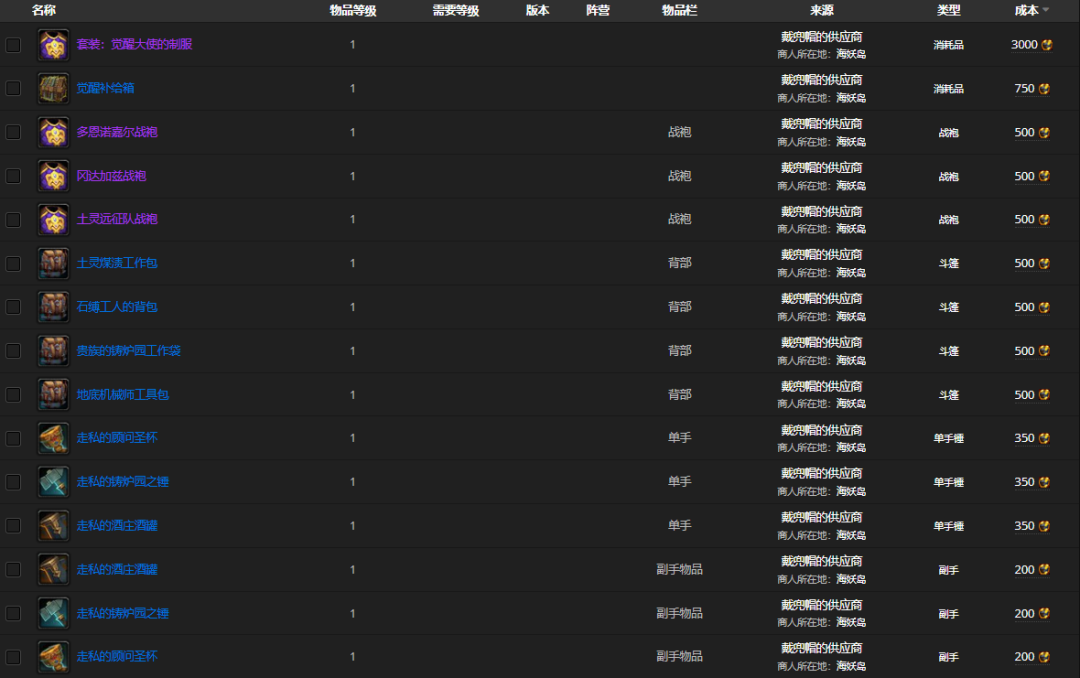Click the hammer icon of 单手 走私的铸炉园之锤
1080x678 pixels.
[53, 482]
